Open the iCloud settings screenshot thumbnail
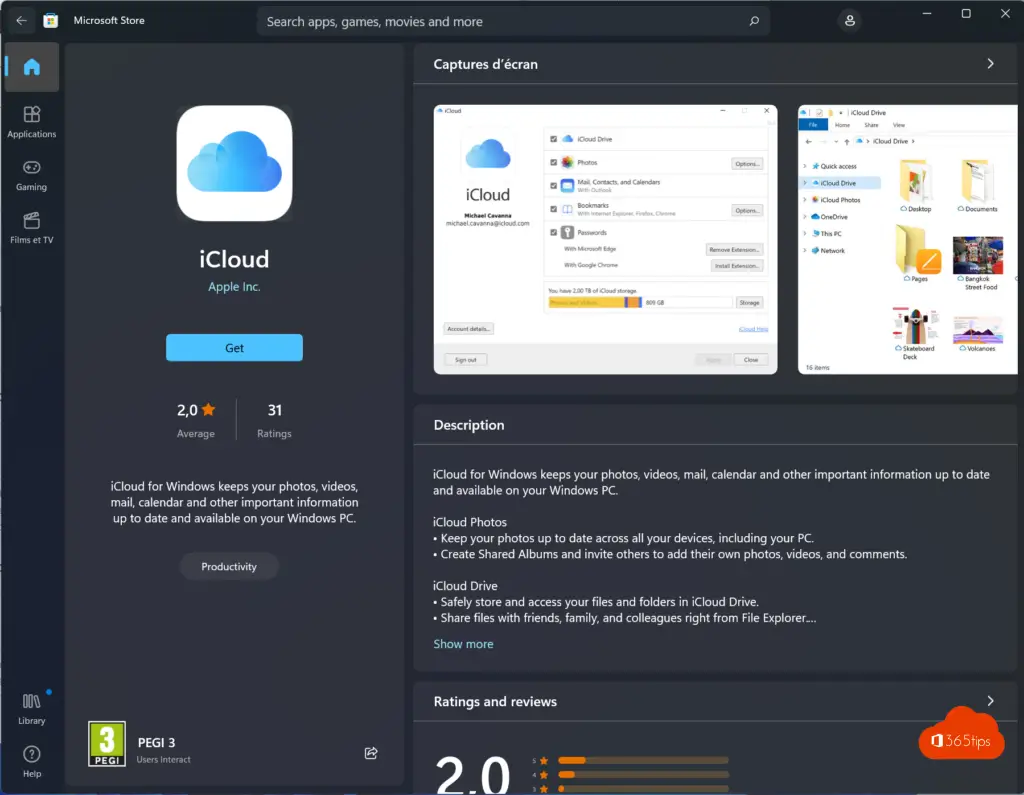1024x795 pixels. click(x=605, y=239)
